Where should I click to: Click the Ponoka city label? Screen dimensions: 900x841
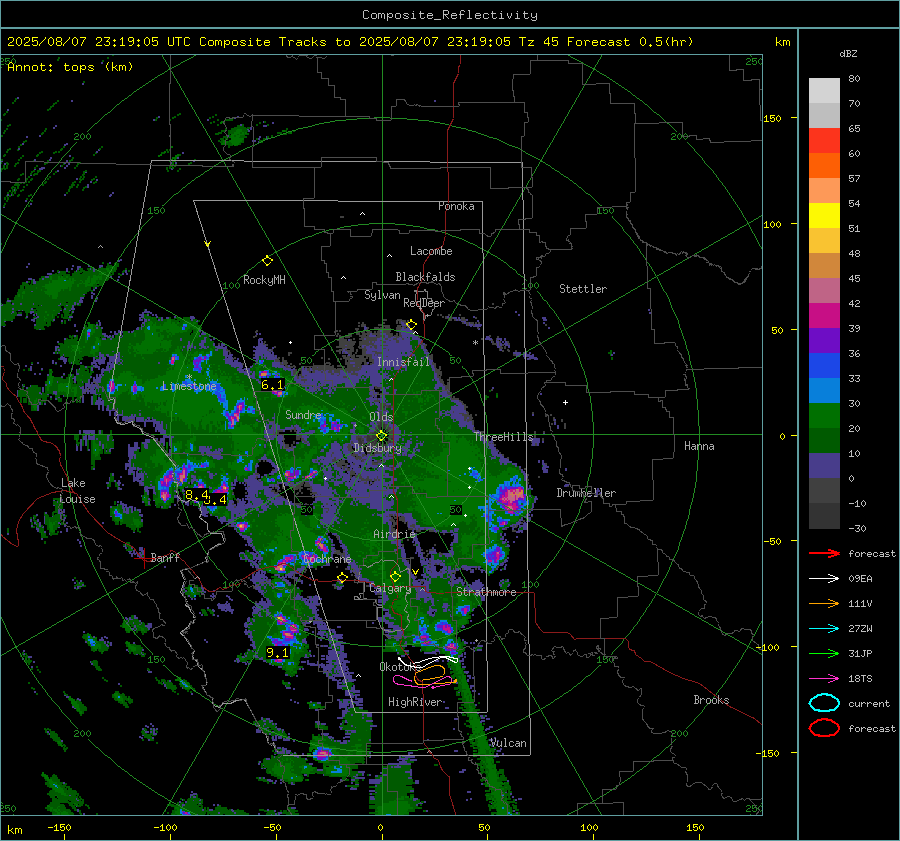click(456, 206)
